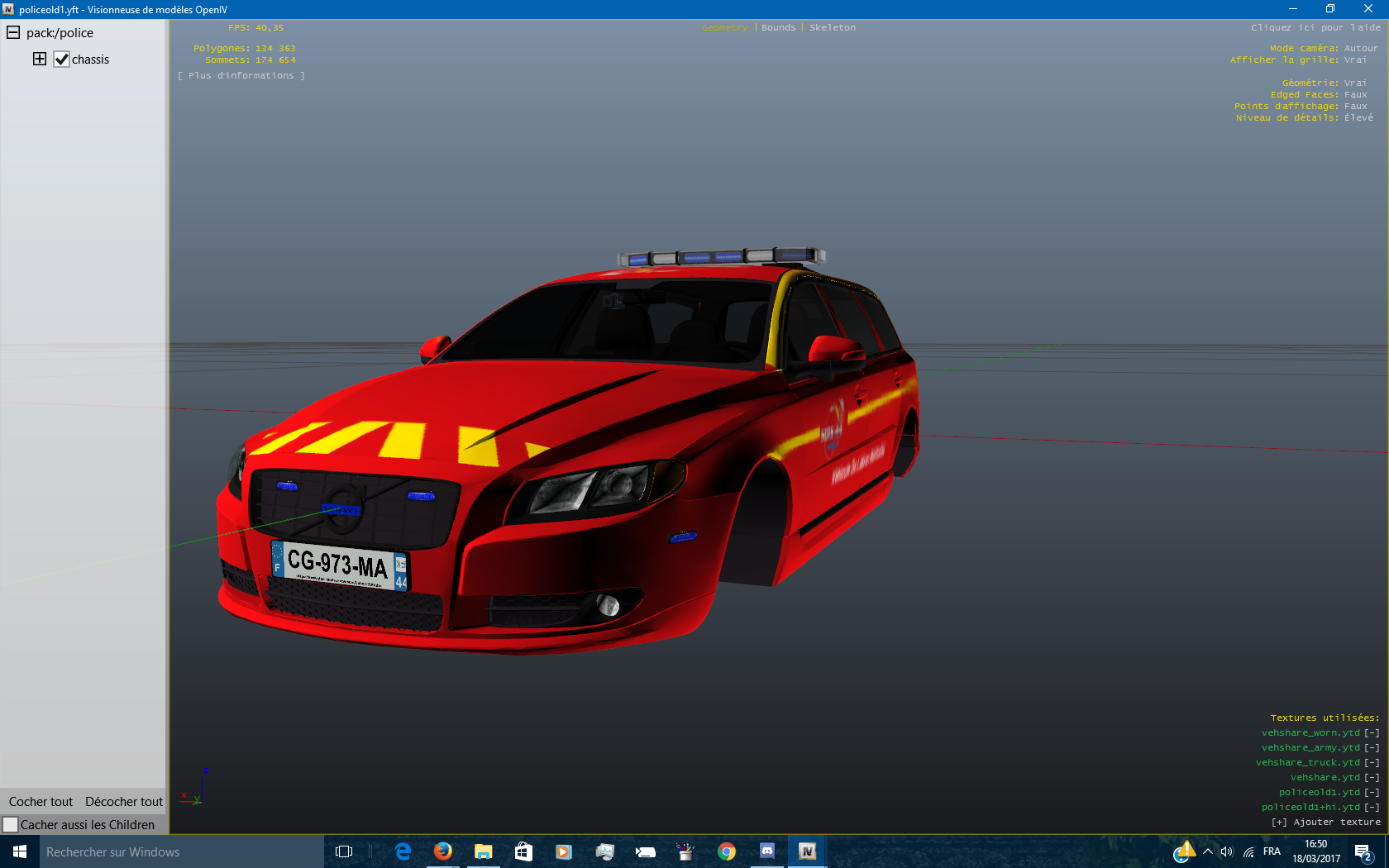Open Google Chrome from the taskbar
The width and height of the screenshot is (1389, 868).
tap(727, 851)
